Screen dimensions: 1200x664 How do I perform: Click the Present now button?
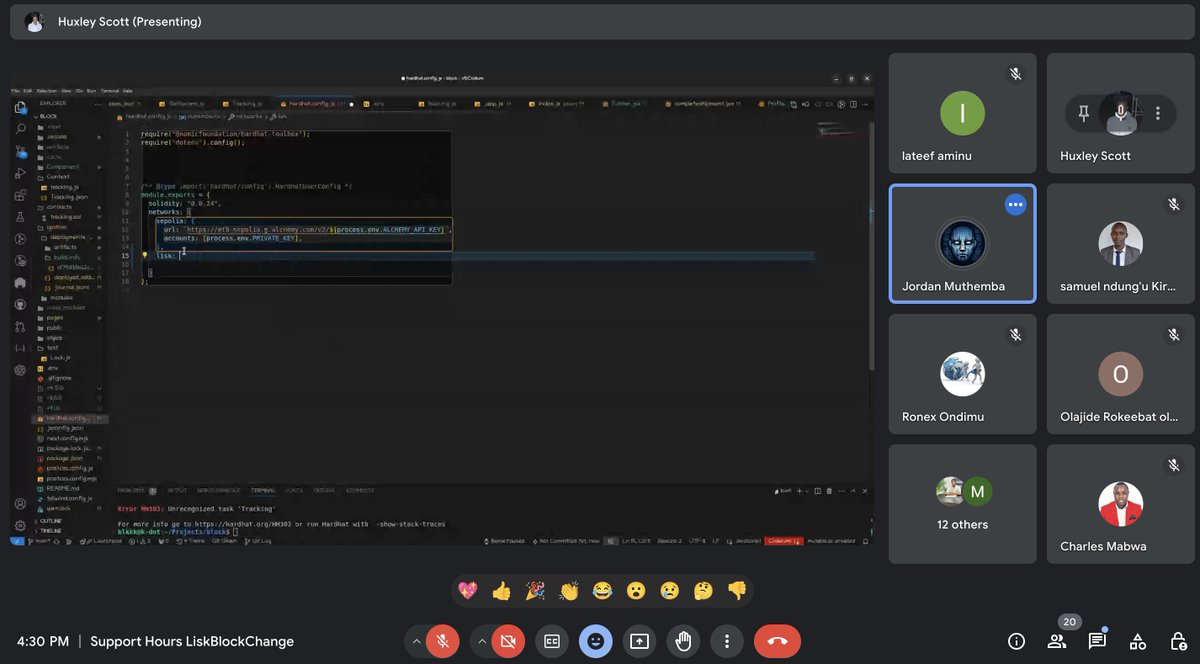640,641
